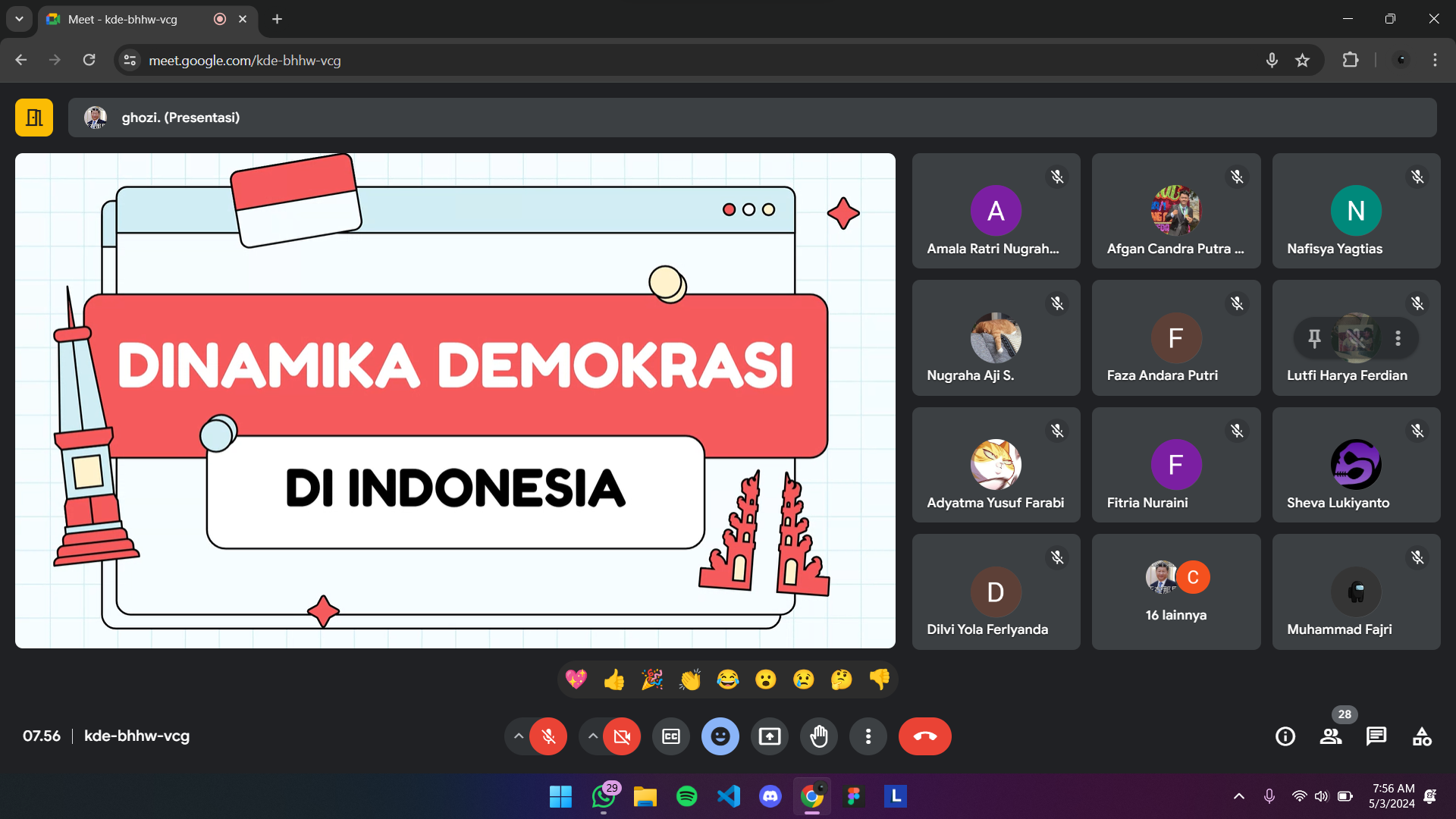Open the chat panel icon
Image resolution: width=1456 pixels, height=819 pixels.
1376,736
